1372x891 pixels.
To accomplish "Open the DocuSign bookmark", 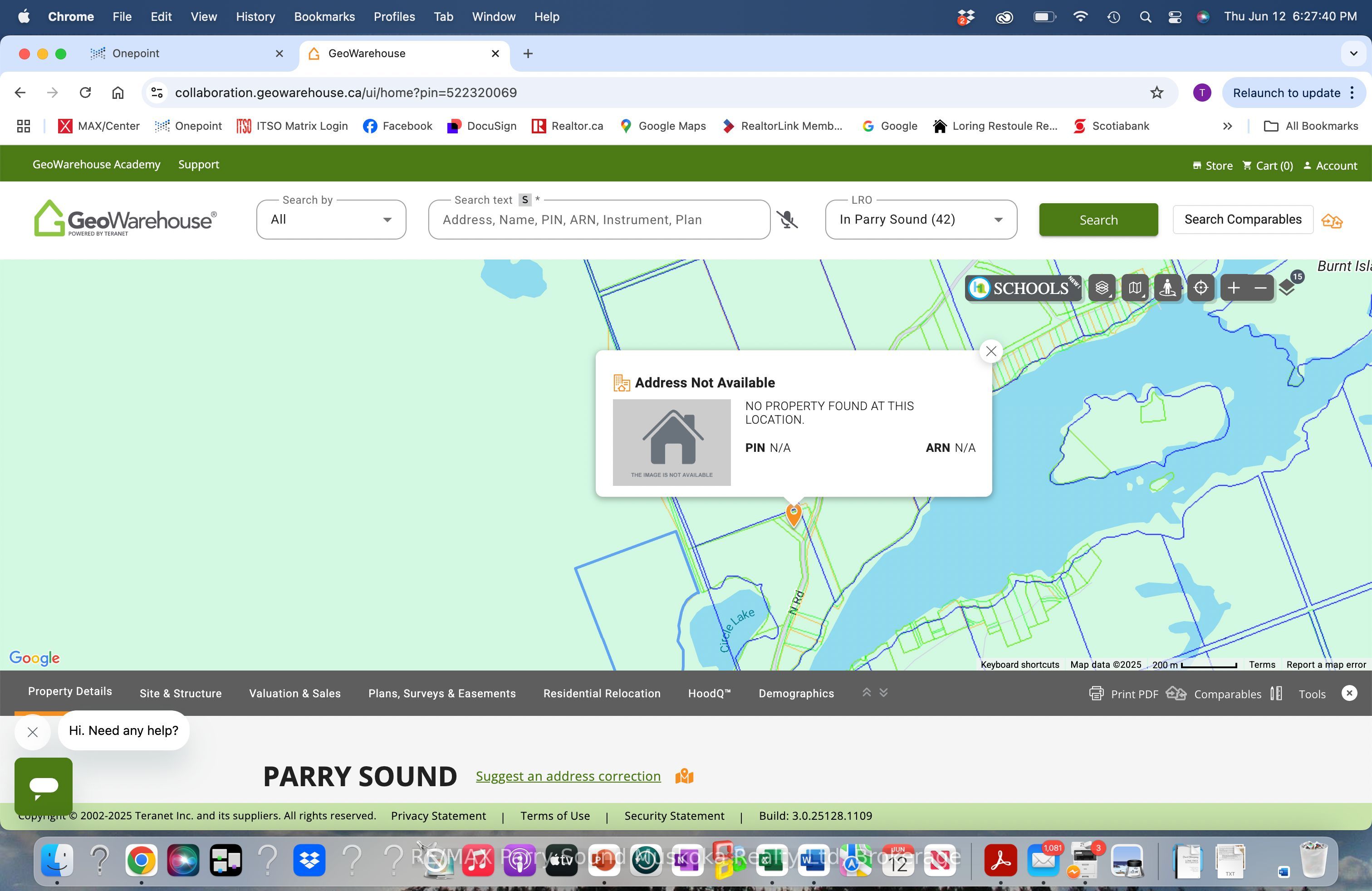I will (481, 126).
